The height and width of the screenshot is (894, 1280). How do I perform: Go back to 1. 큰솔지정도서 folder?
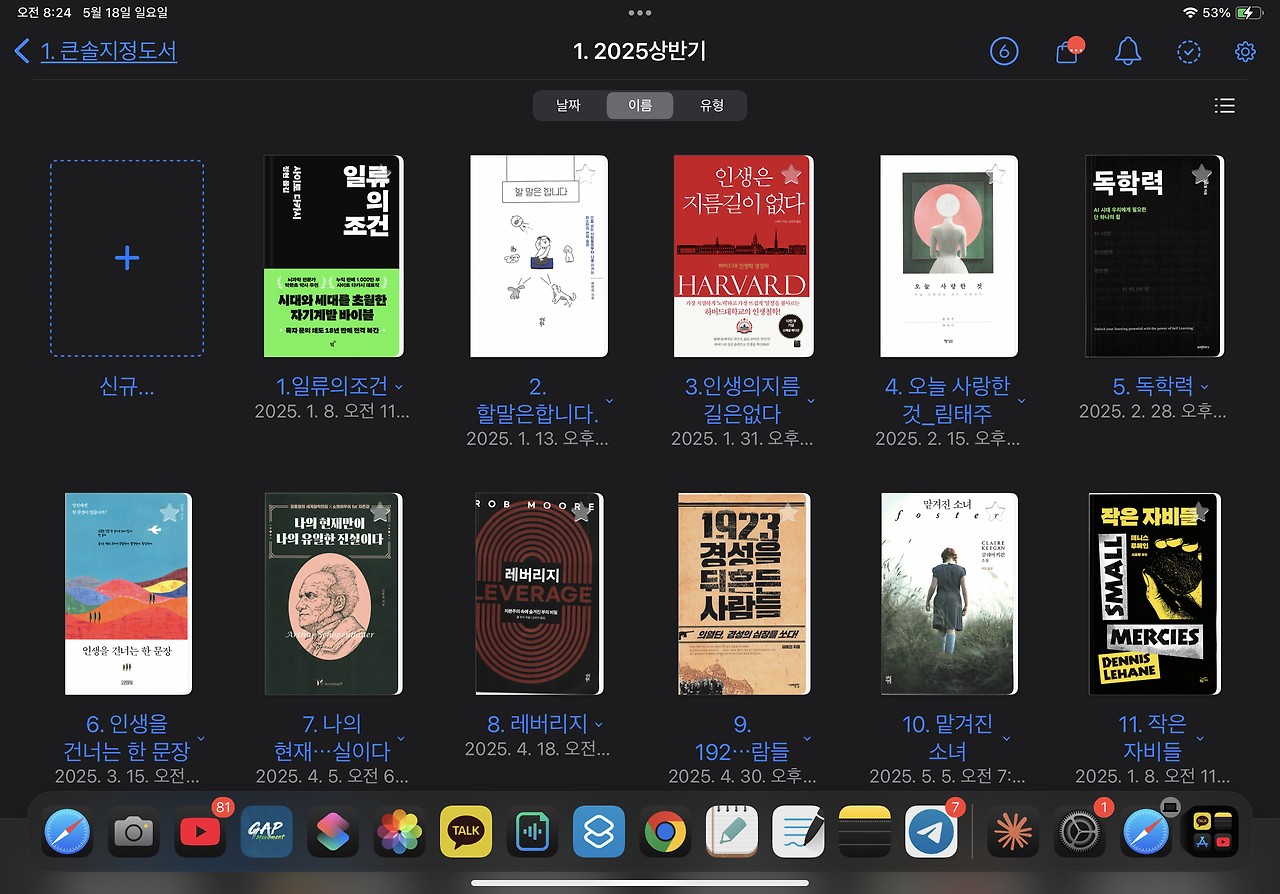[x=96, y=51]
